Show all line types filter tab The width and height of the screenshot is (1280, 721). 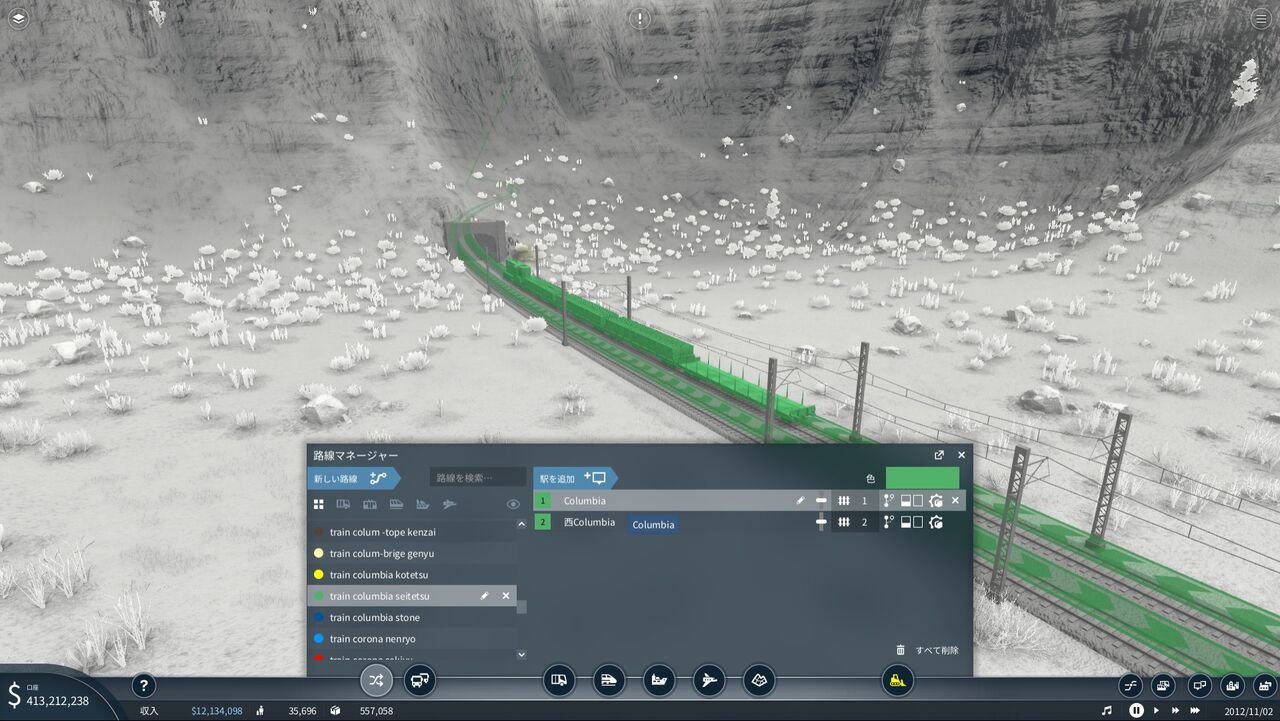tap(319, 505)
